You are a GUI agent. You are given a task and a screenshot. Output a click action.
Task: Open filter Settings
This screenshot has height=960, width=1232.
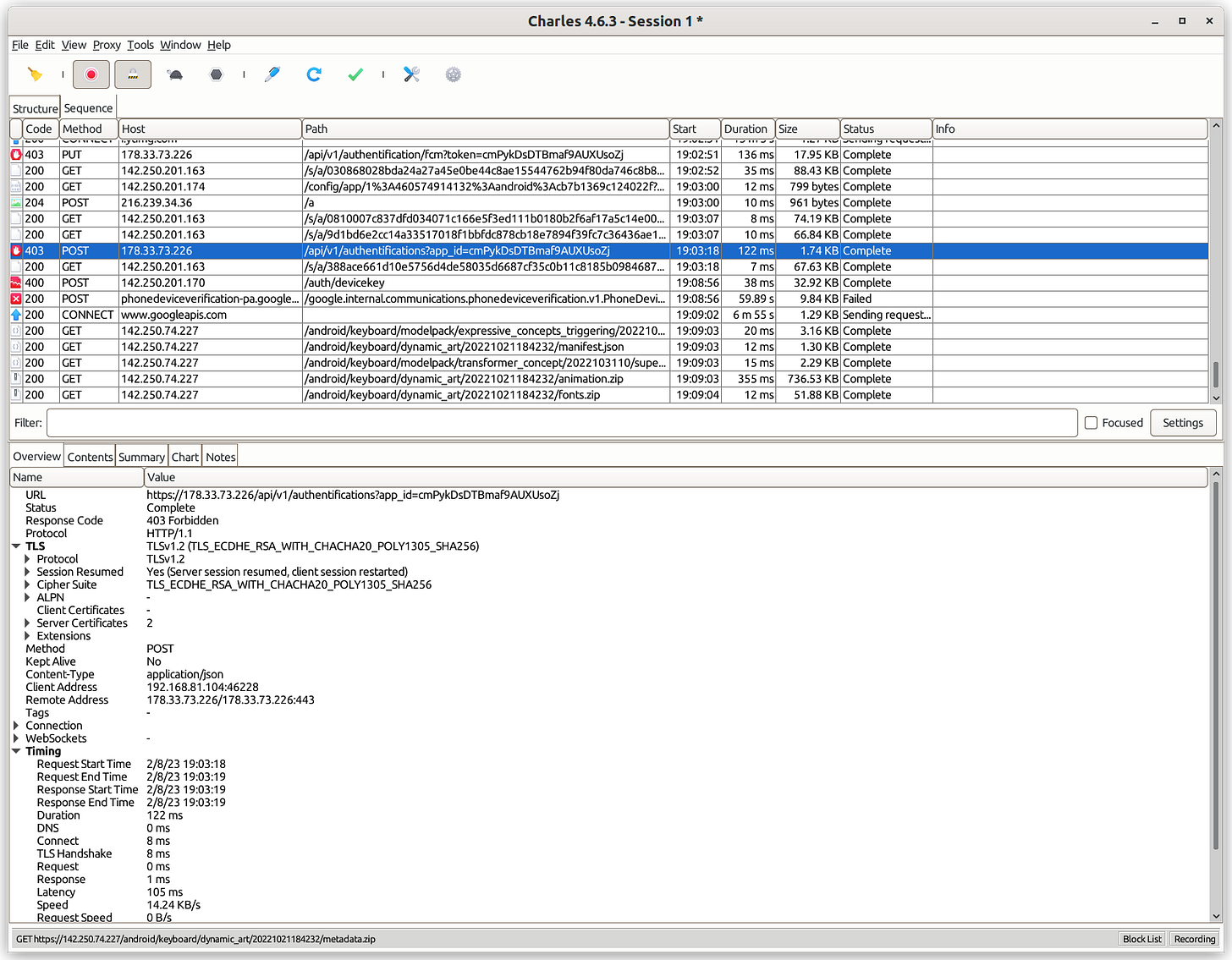pyautogui.click(x=1183, y=422)
